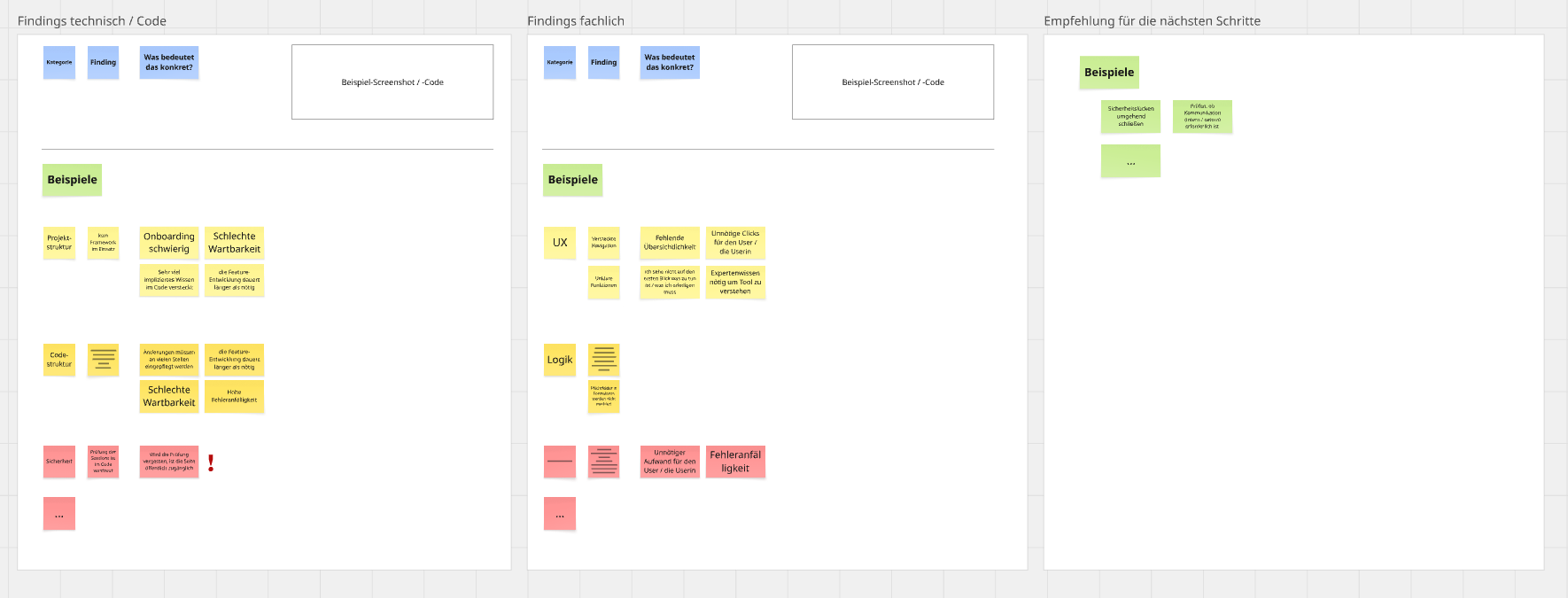The width and height of the screenshot is (1568, 598).
Task: Select the yellow 'Projektstruktur' sticky note
Action: pos(59,243)
